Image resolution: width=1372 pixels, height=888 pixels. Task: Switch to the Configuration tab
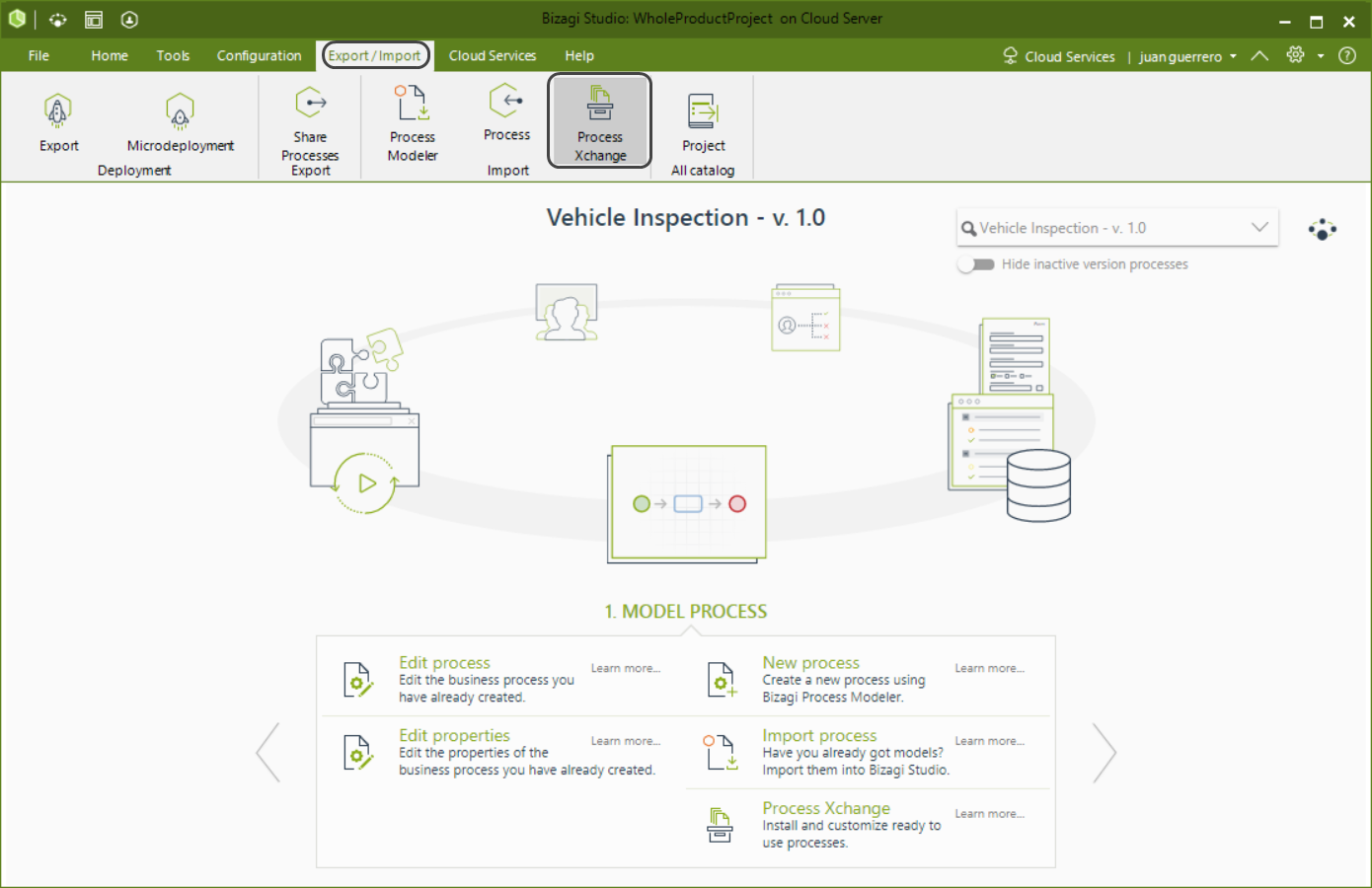(259, 55)
